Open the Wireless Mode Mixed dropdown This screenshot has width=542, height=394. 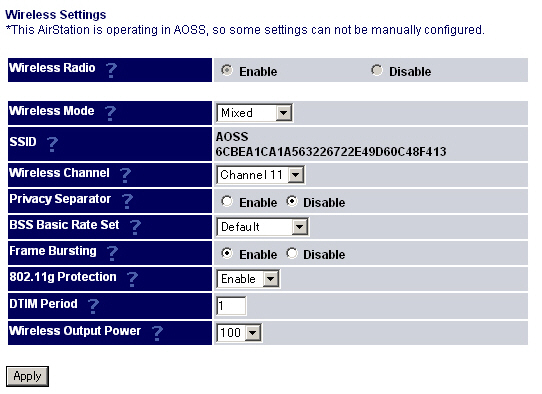point(255,113)
